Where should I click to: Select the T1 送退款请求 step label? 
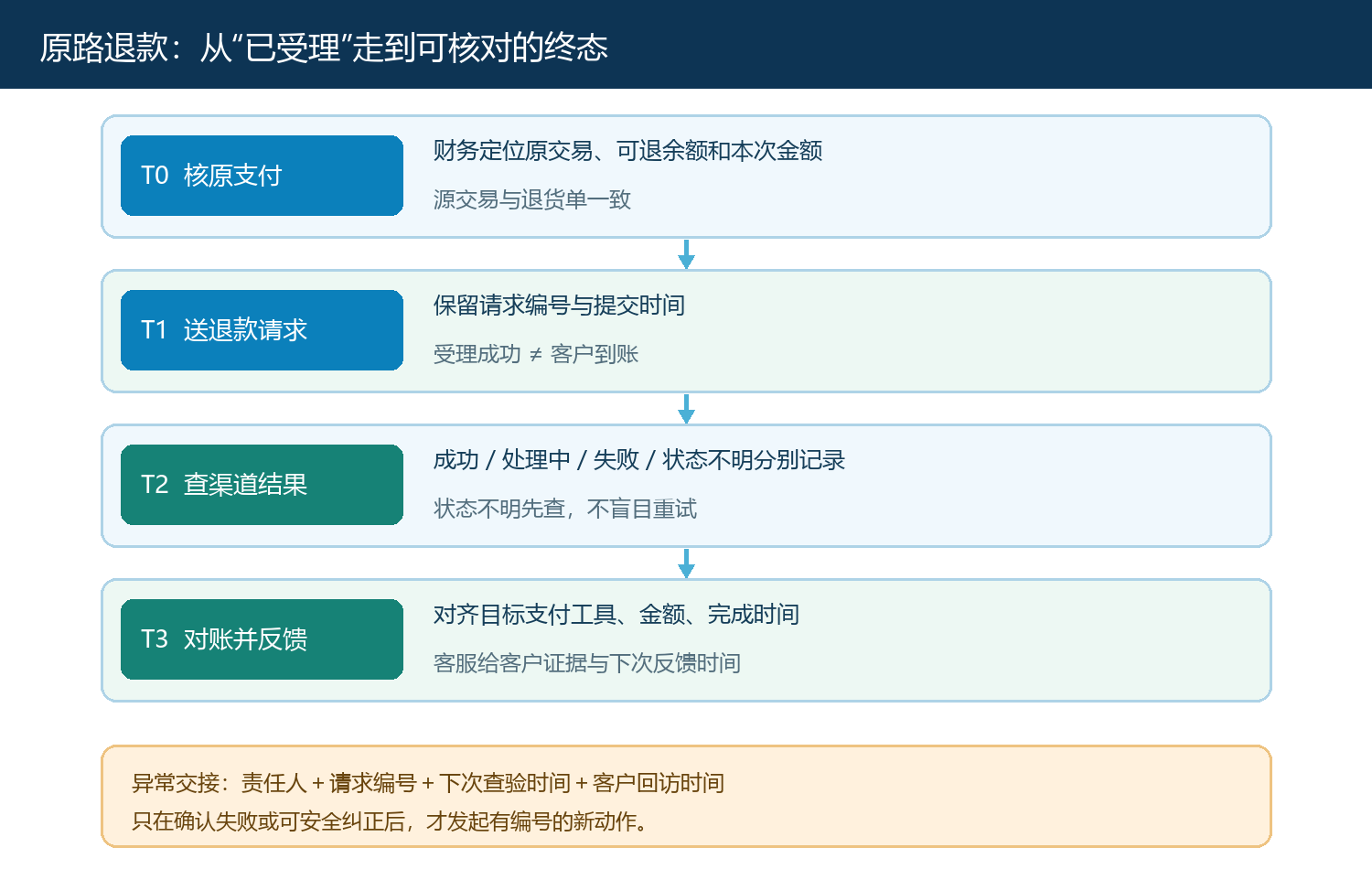pyautogui.click(x=262, y=330)
